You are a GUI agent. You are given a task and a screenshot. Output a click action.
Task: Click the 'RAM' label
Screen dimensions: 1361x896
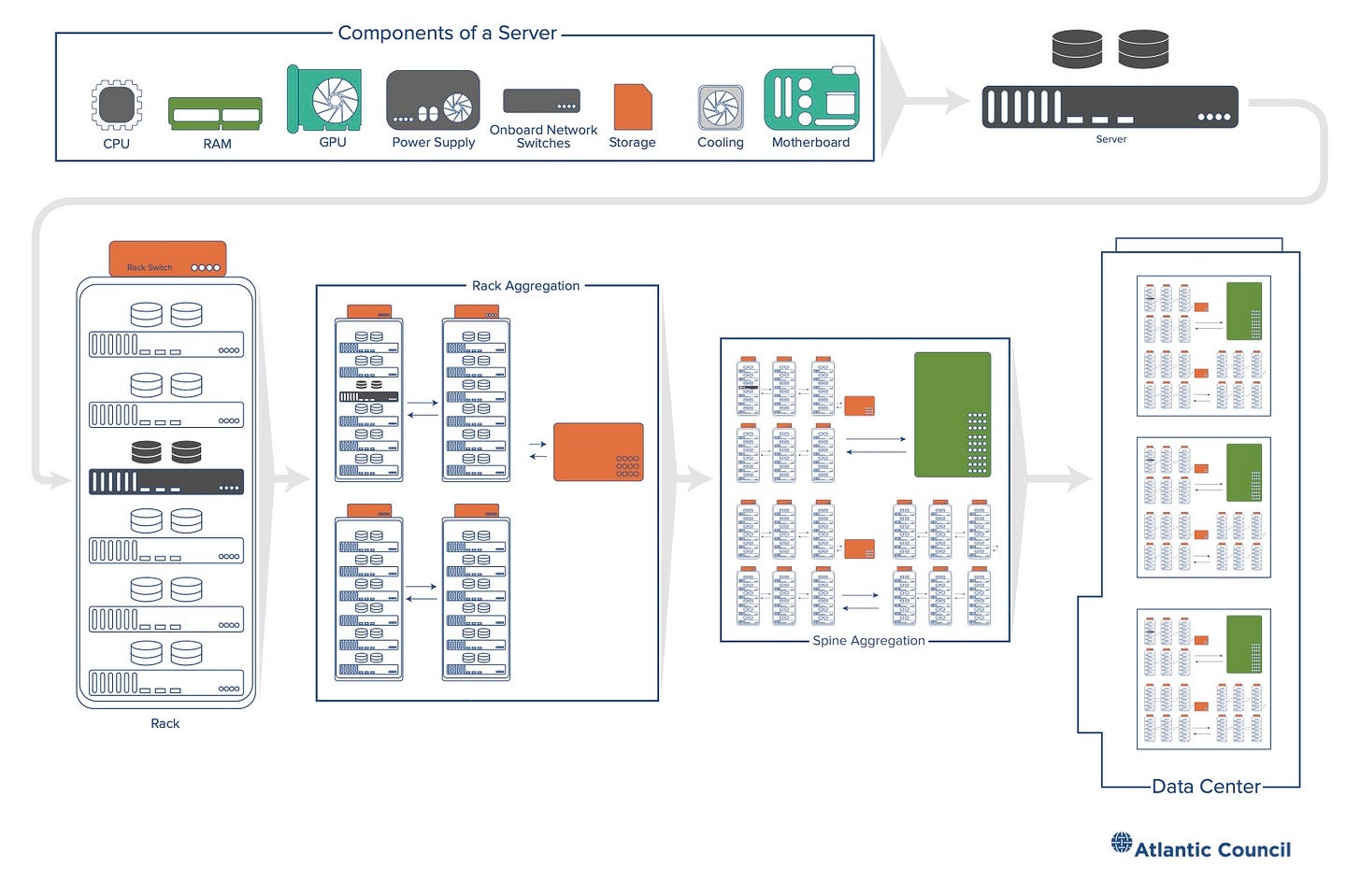(x=217, y=144)
